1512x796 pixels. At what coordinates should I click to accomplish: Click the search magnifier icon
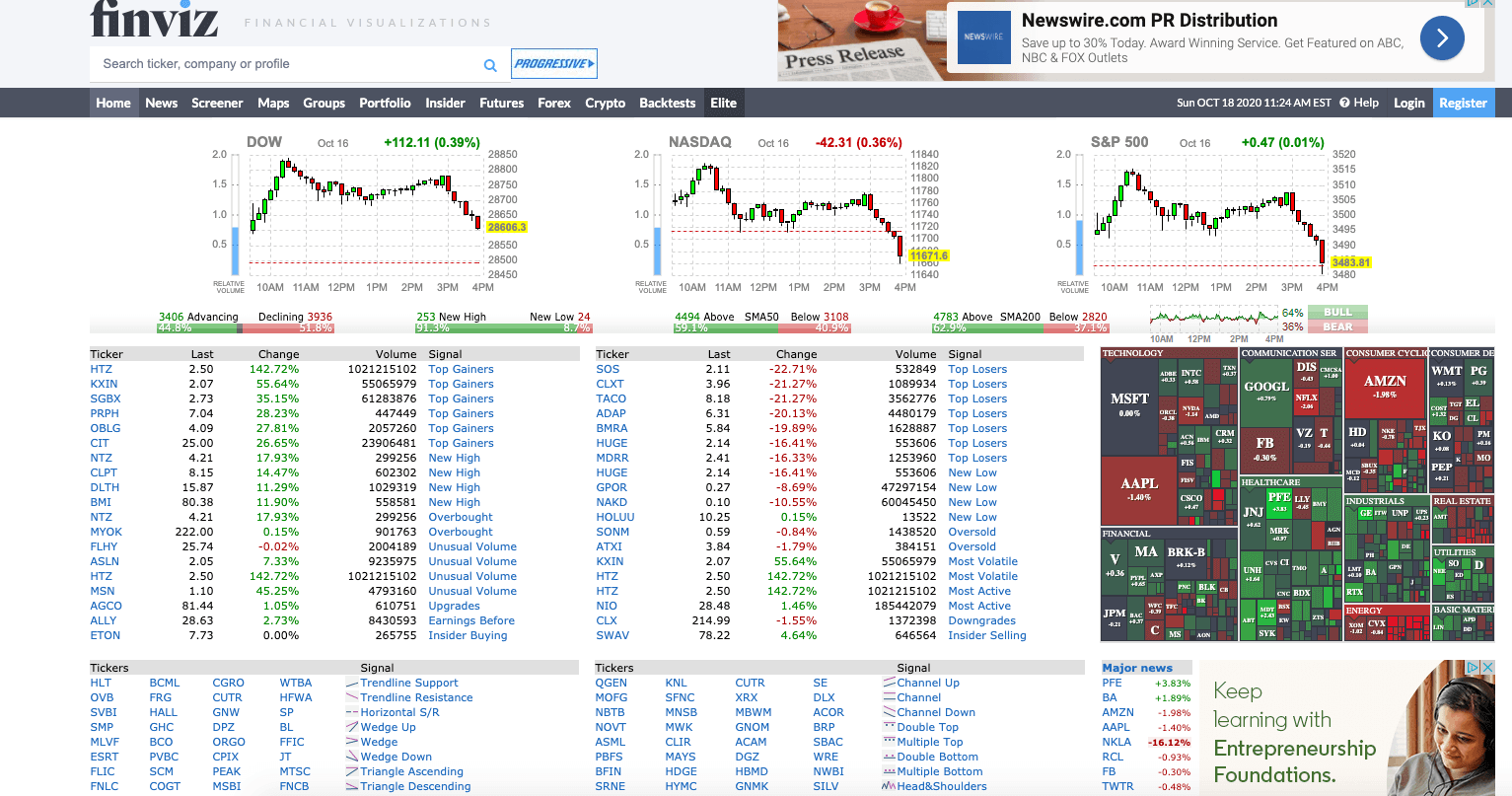click(x=490, y=65)
